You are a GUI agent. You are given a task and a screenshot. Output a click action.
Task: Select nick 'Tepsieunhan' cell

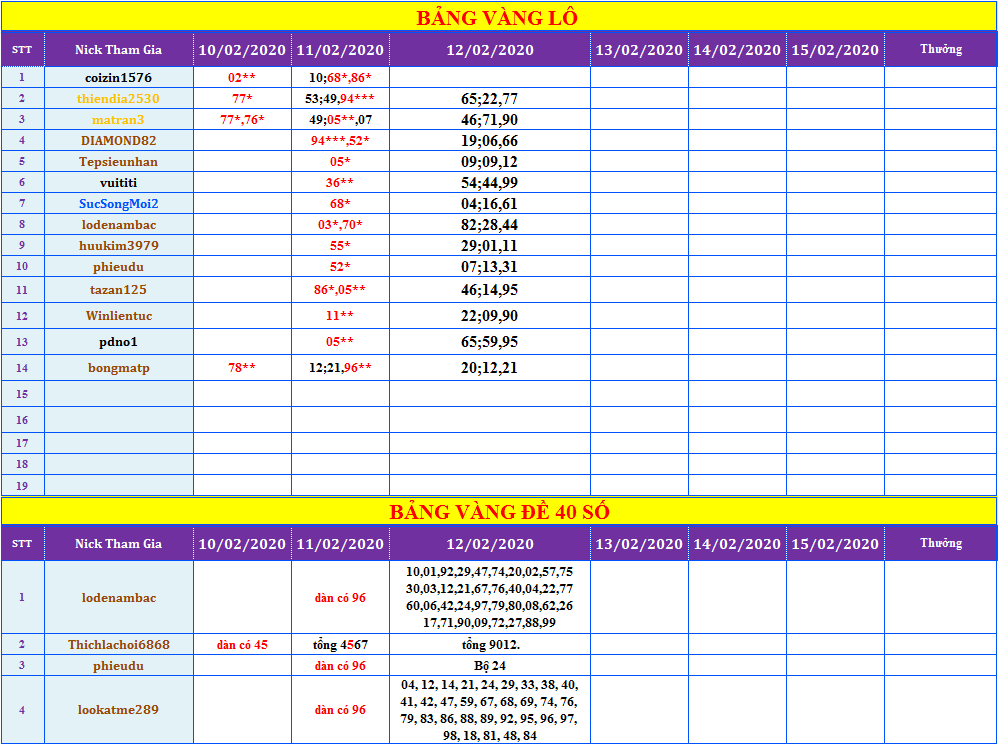click(118, 161)
